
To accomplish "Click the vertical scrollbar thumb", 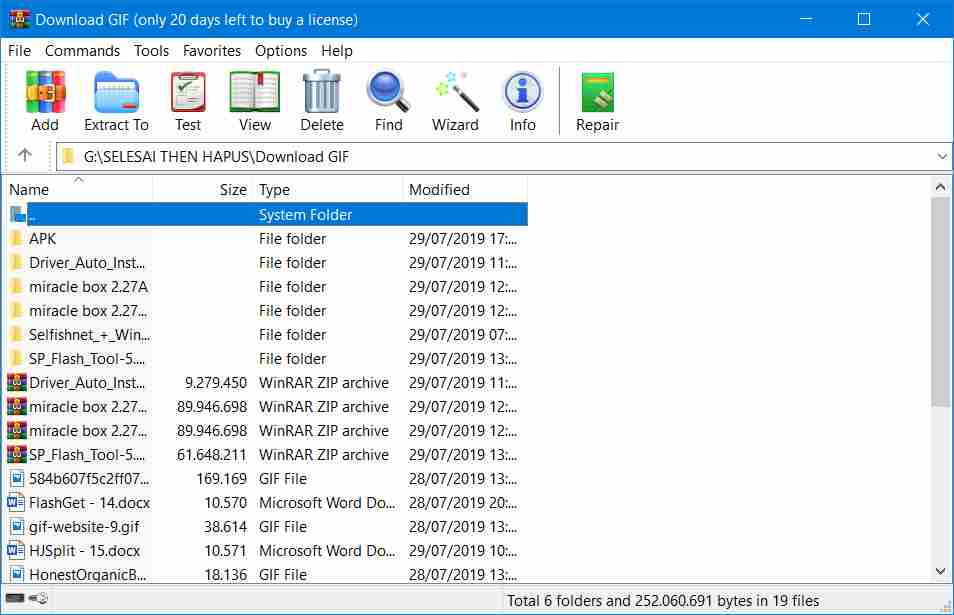I will coord(941,301).
